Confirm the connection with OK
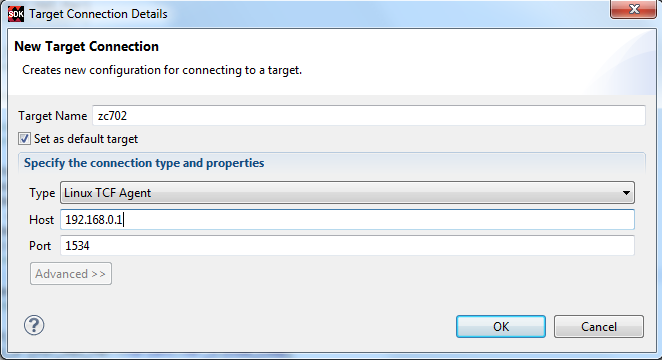662x360 pixels. (x=501, y=327)
